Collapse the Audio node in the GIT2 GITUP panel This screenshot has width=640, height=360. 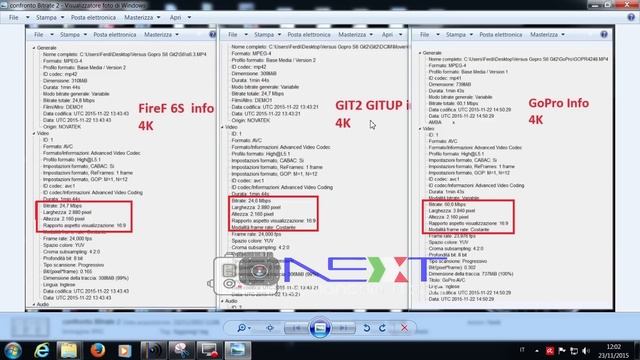222,301
